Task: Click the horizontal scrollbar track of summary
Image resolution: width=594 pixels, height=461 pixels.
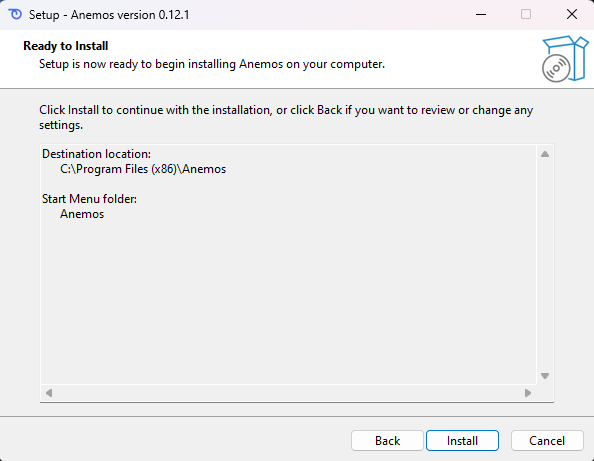Action: point(288,393)
